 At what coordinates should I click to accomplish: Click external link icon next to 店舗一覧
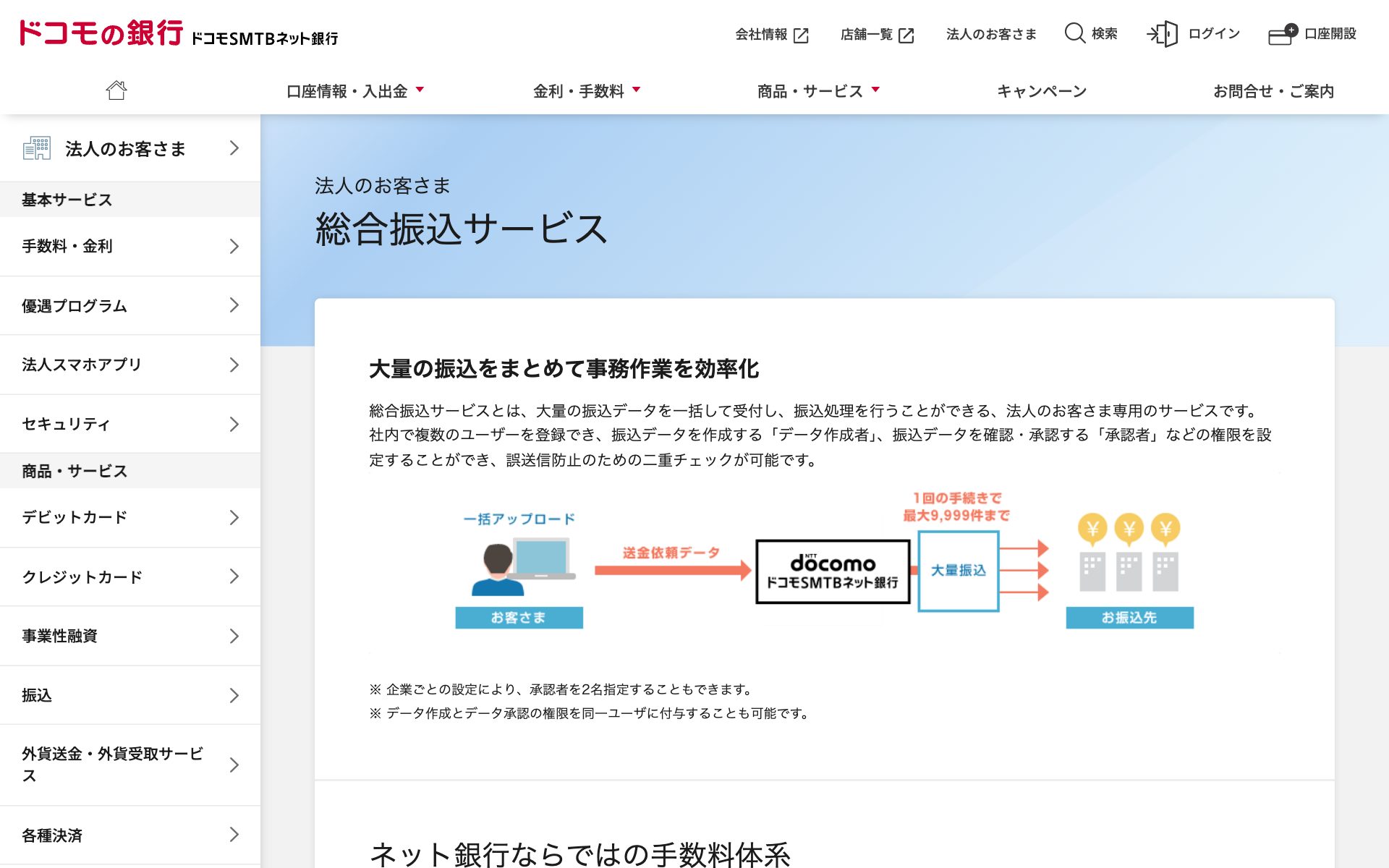tap(906, 35)
